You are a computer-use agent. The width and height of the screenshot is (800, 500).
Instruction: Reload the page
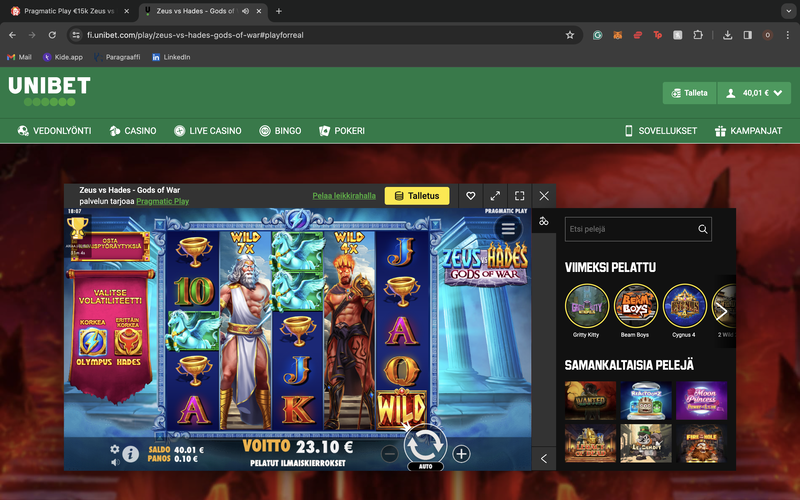click(x=52, y=35)
